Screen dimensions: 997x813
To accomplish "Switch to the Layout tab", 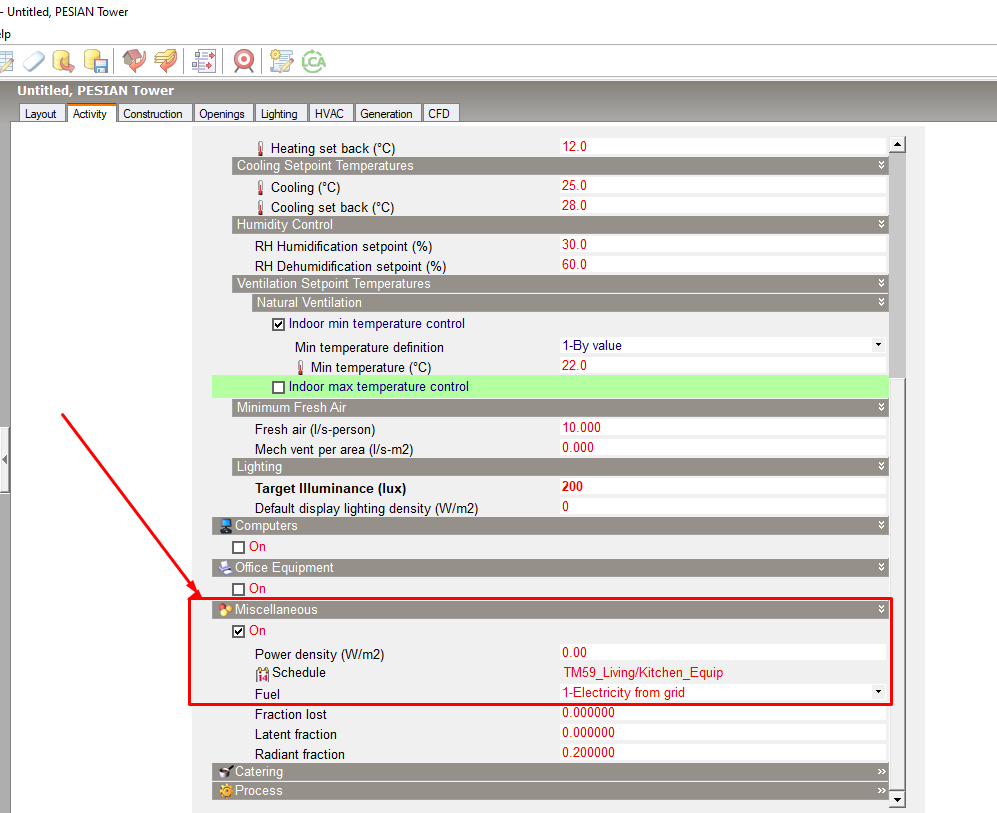I will pos(41,113).
